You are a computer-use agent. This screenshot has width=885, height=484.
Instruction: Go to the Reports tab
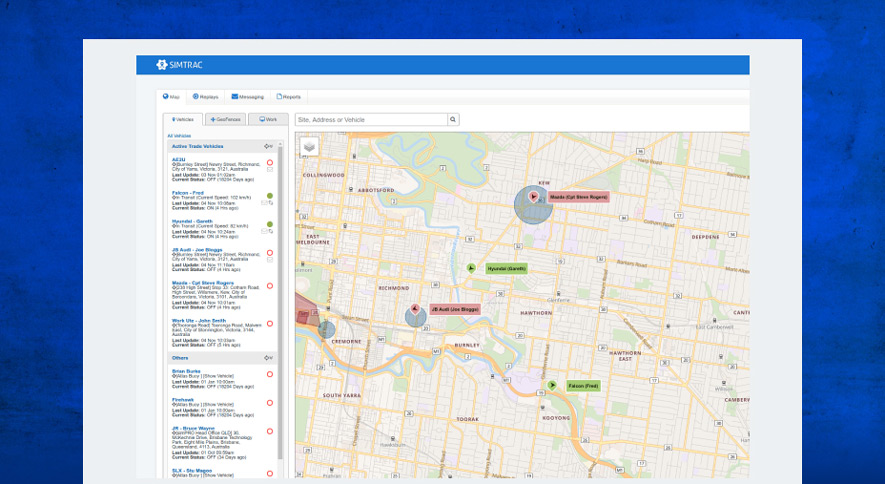(288, 96)
